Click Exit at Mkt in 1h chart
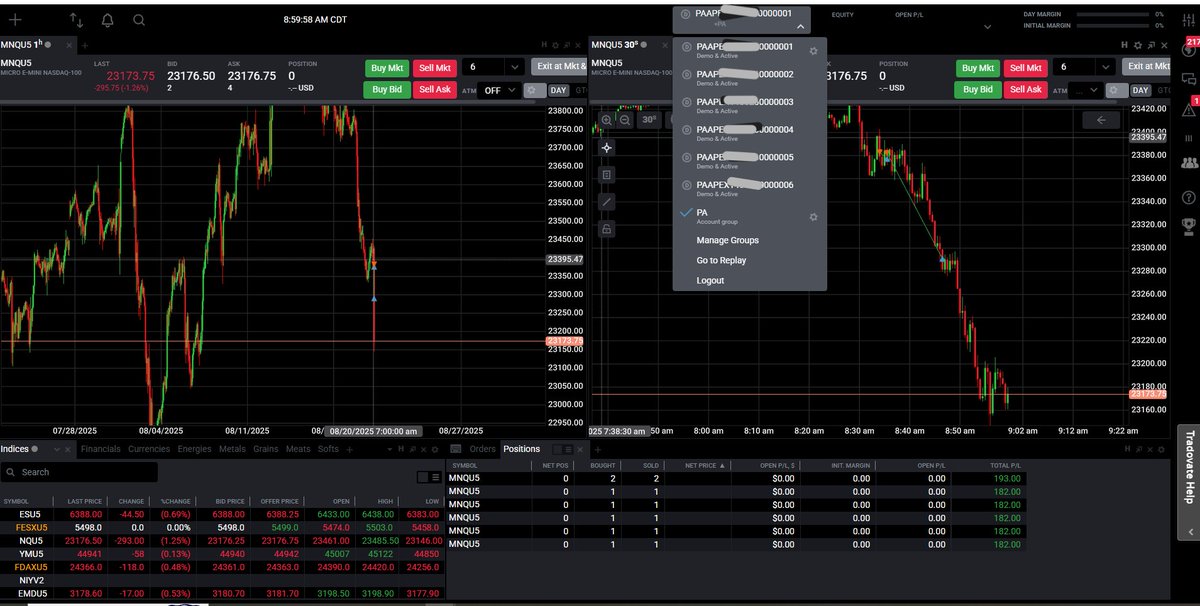1200x606 pixels. click(x=558, y=67)
